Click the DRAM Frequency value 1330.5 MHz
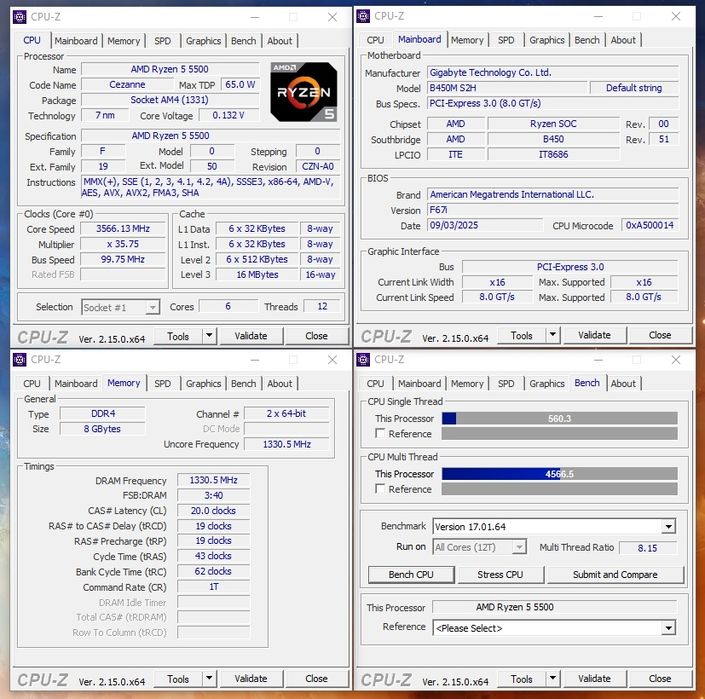This screenshot has height=699, width=705. [214, 480]
